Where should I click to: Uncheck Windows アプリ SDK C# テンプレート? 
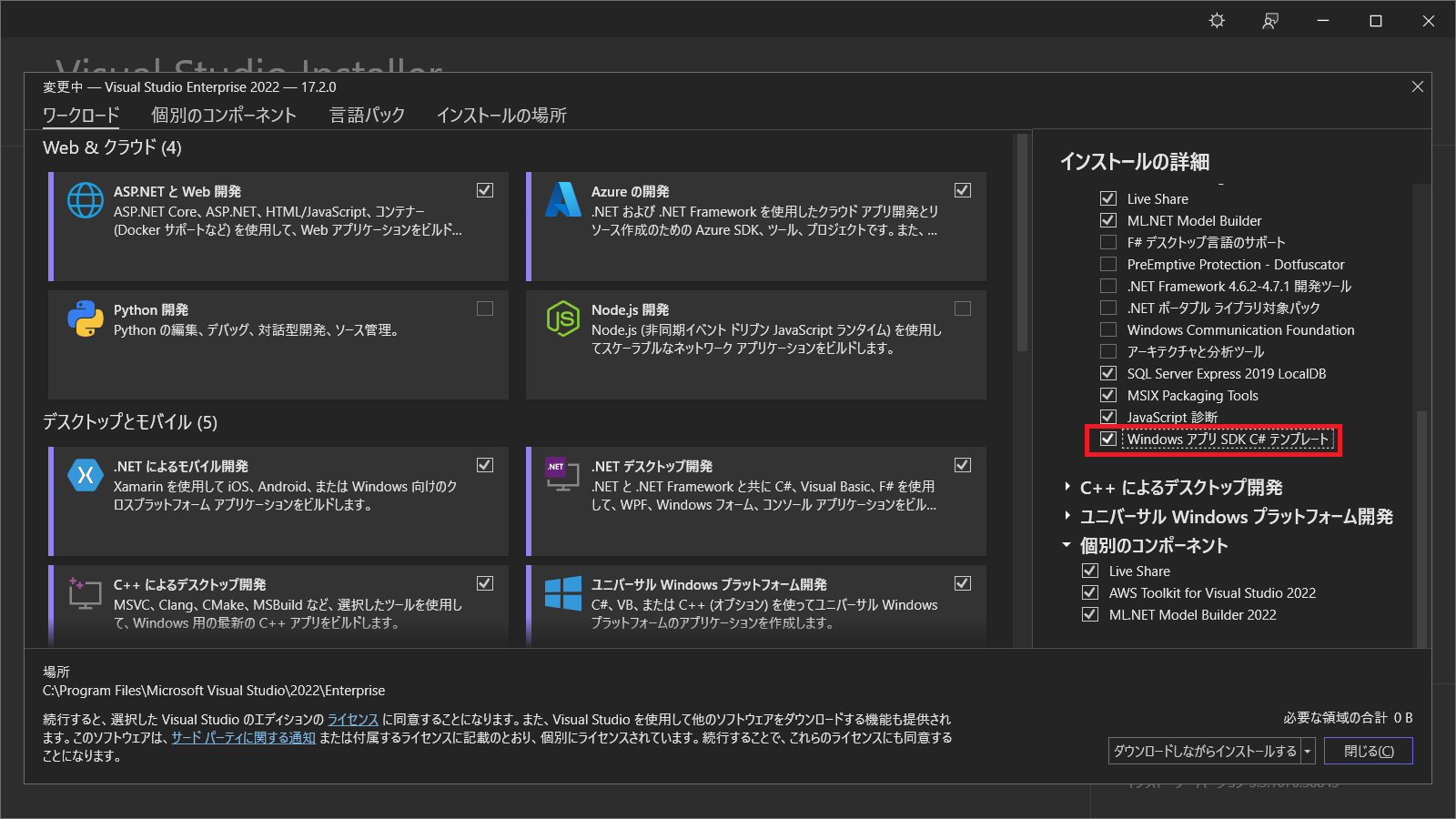click(x=1108, y=439)
